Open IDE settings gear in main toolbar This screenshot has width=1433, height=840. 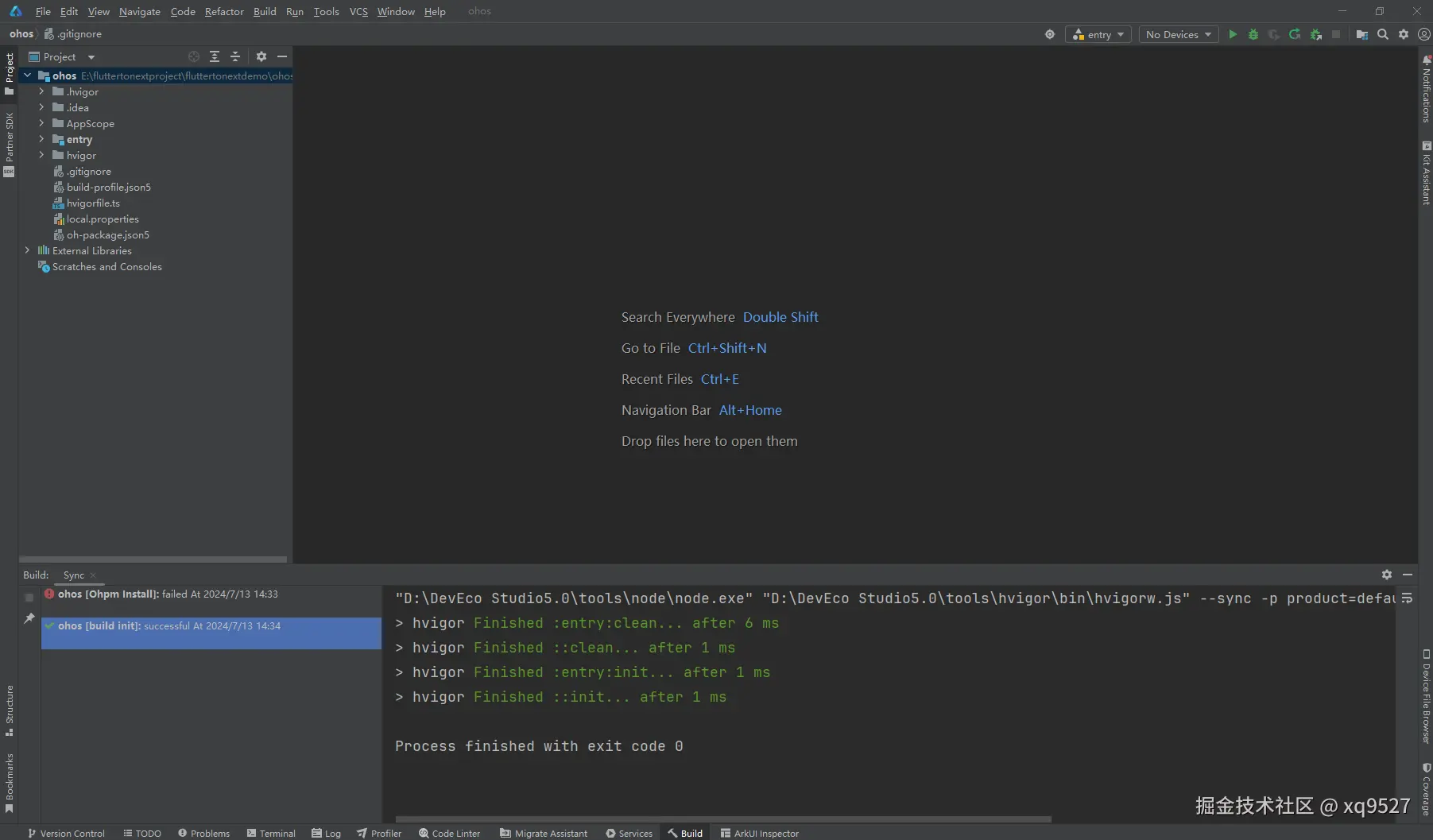tap(1404, 34)
